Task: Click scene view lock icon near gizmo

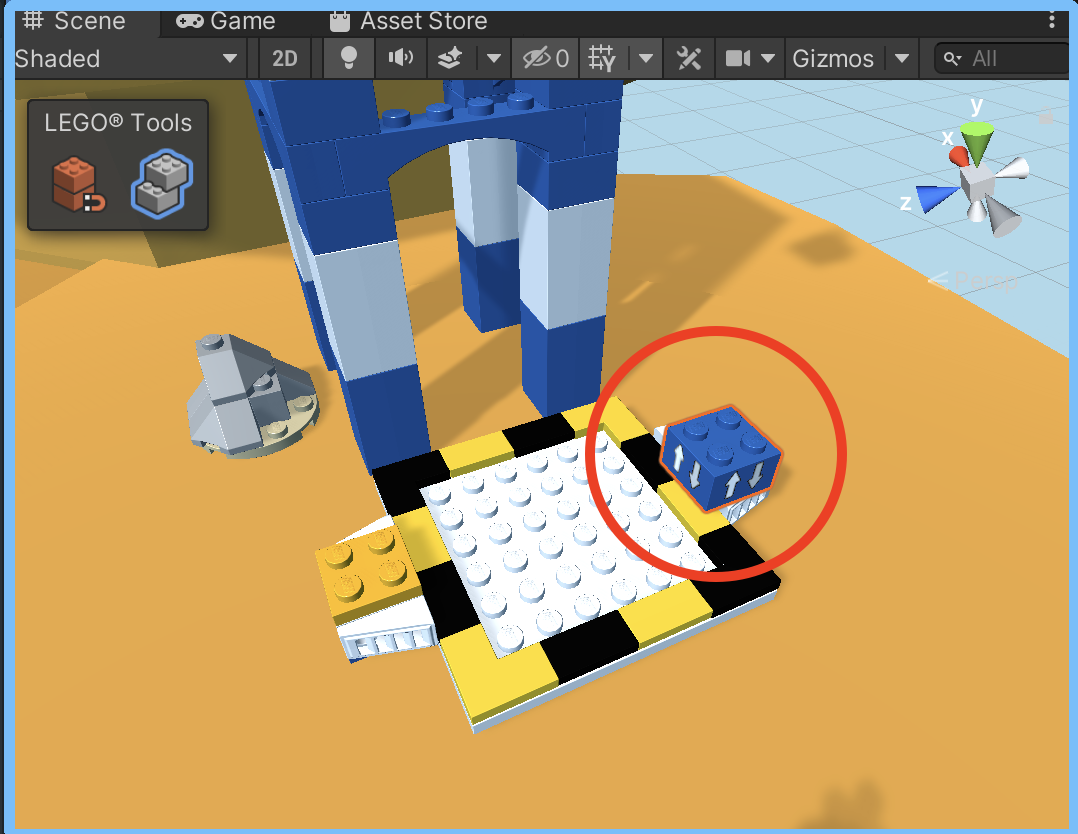Action: [1046, 116]
